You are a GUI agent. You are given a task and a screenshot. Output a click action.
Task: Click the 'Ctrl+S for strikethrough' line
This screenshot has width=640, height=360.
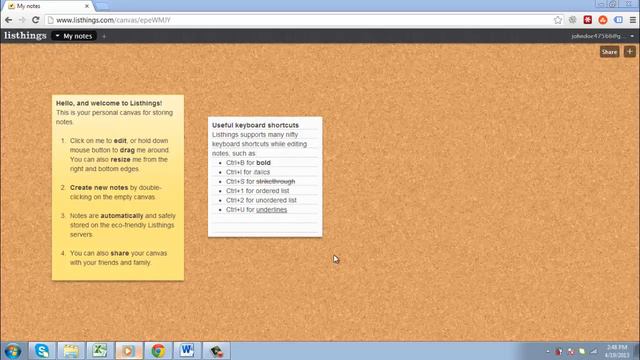point(260,181)
